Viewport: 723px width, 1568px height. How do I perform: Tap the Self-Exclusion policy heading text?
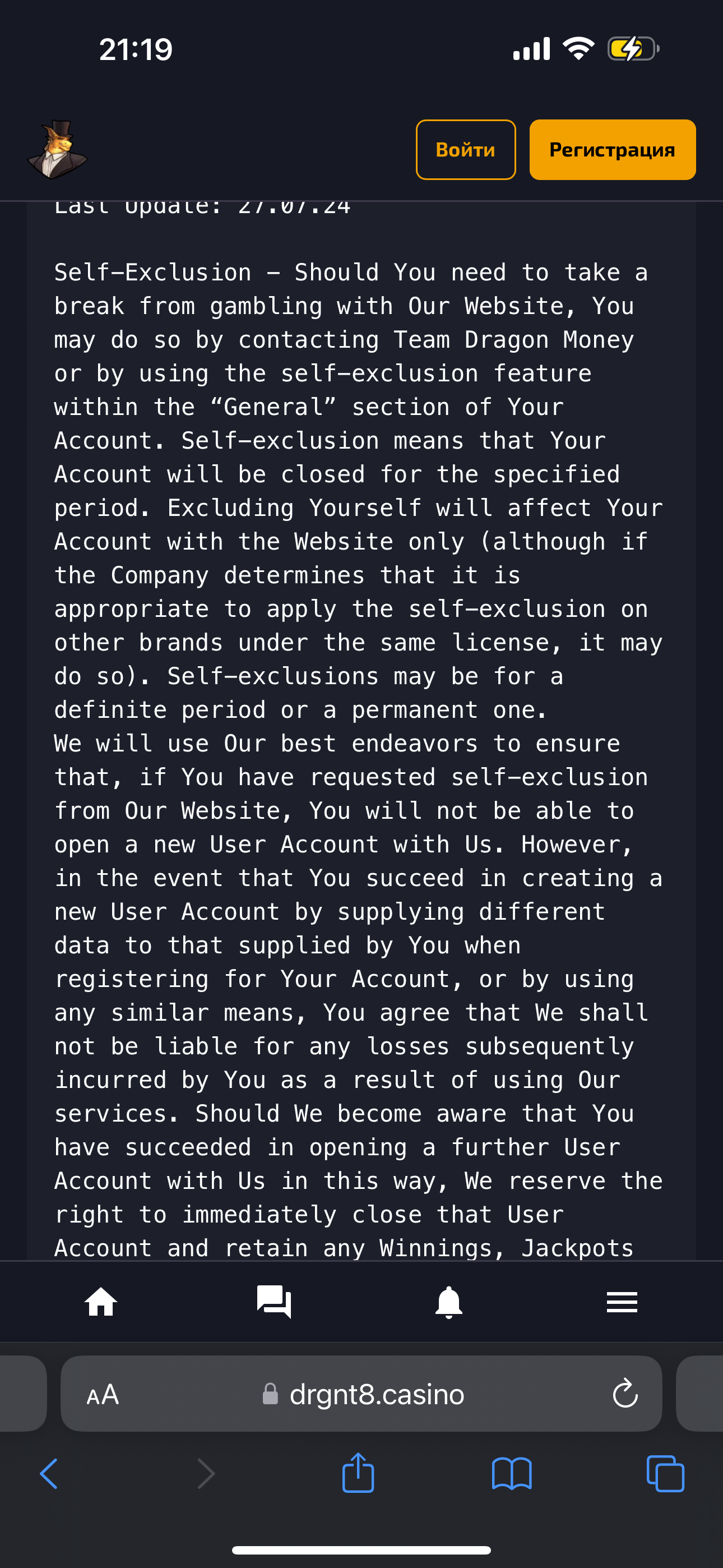pos(153,272)
